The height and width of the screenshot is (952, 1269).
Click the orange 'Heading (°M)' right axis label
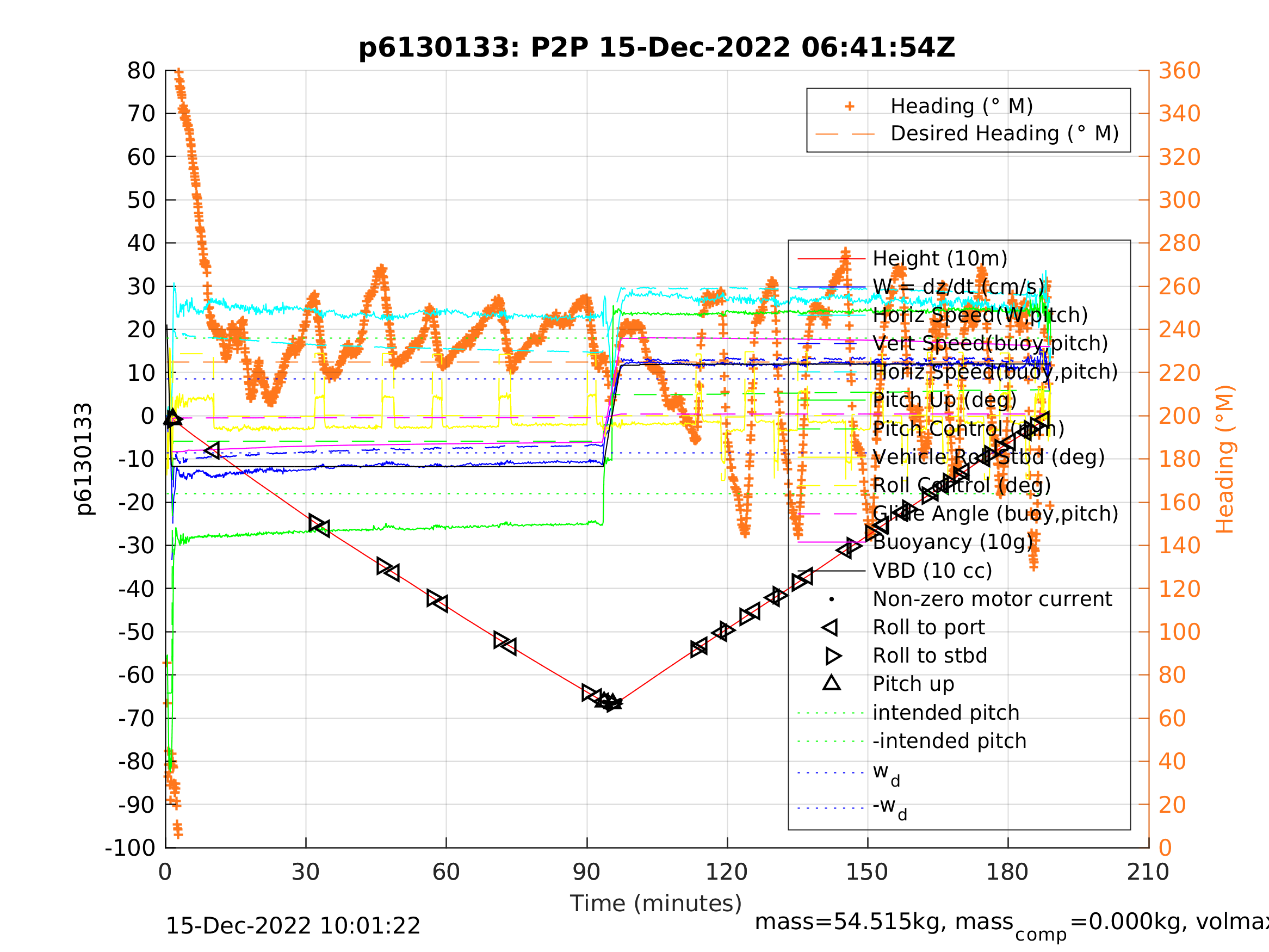tap(1225, 459)
